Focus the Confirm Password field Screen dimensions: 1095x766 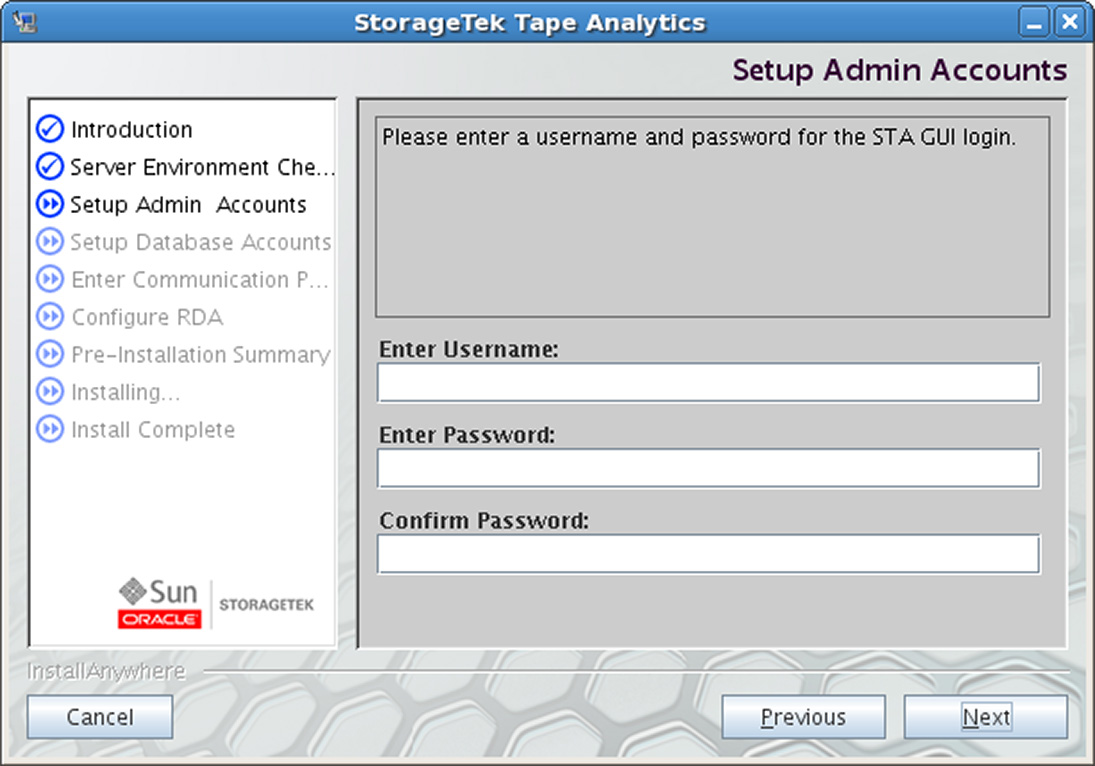point(708,554)
